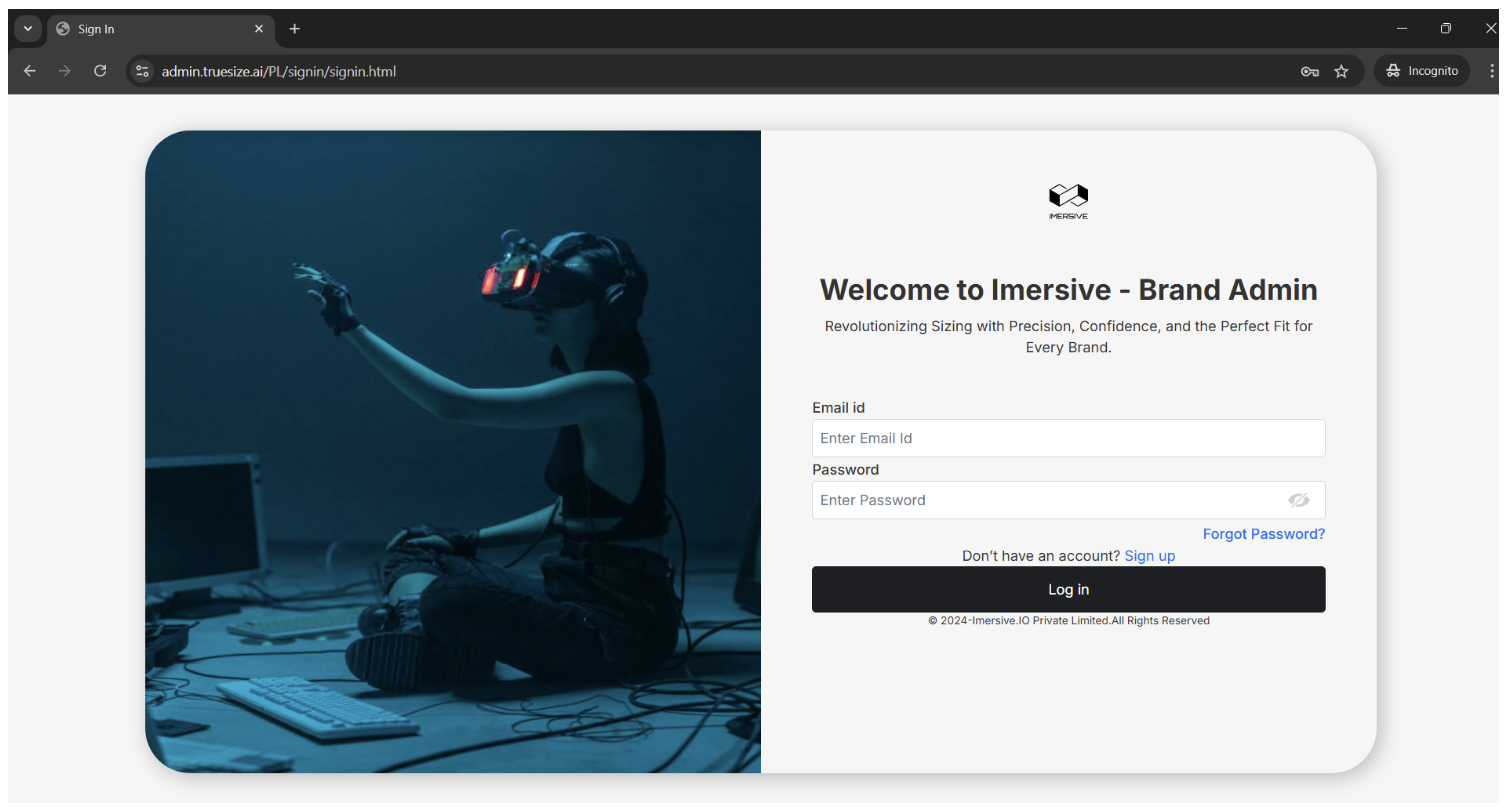Restore down the browser window
Screen dimensions: 1504x808
(1446, 29)
